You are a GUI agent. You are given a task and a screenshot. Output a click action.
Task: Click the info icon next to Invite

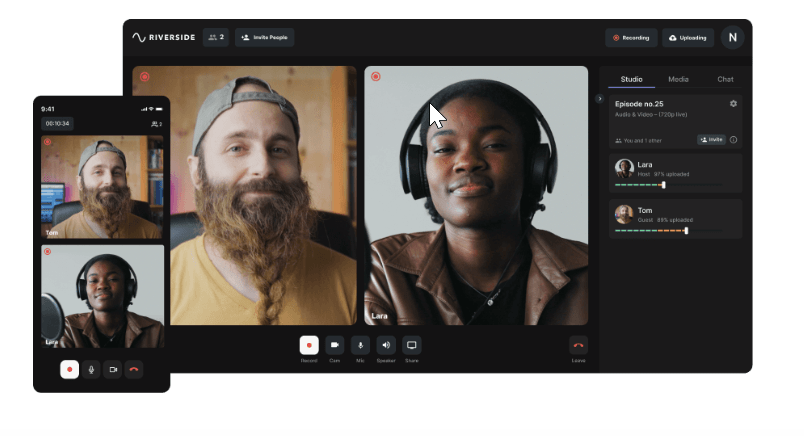(x=733, y=140)
